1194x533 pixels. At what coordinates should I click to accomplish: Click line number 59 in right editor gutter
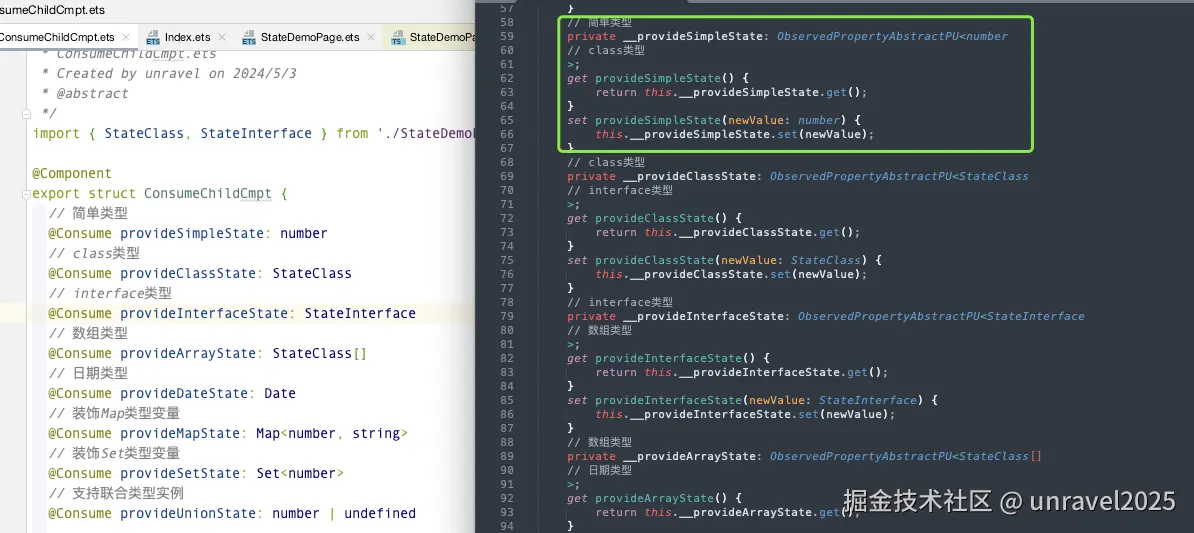click(507, 37)
